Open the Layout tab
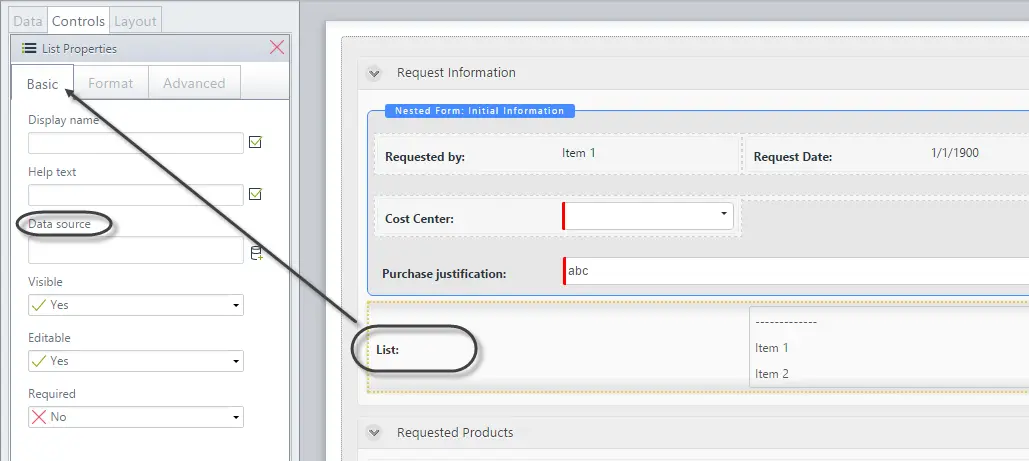The image size is (1029, 461). tap(135, 21)
